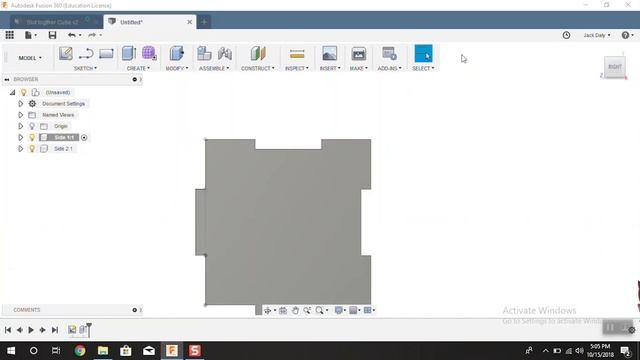Select the Joint assemble tool
The height and width of the screenshot is (360, 640).
224,53
